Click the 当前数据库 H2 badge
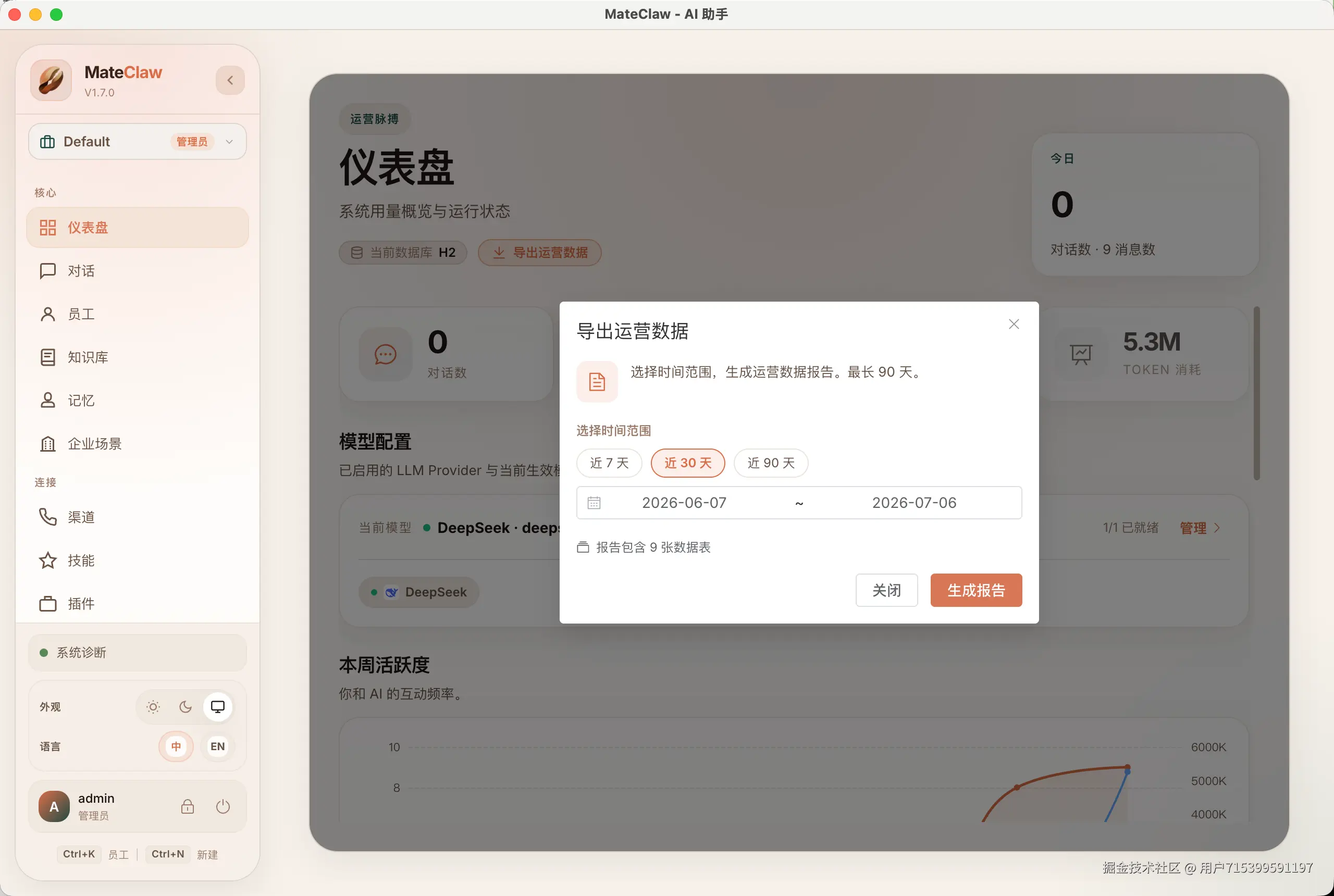The image size is (1334, 896). point(403,253)
